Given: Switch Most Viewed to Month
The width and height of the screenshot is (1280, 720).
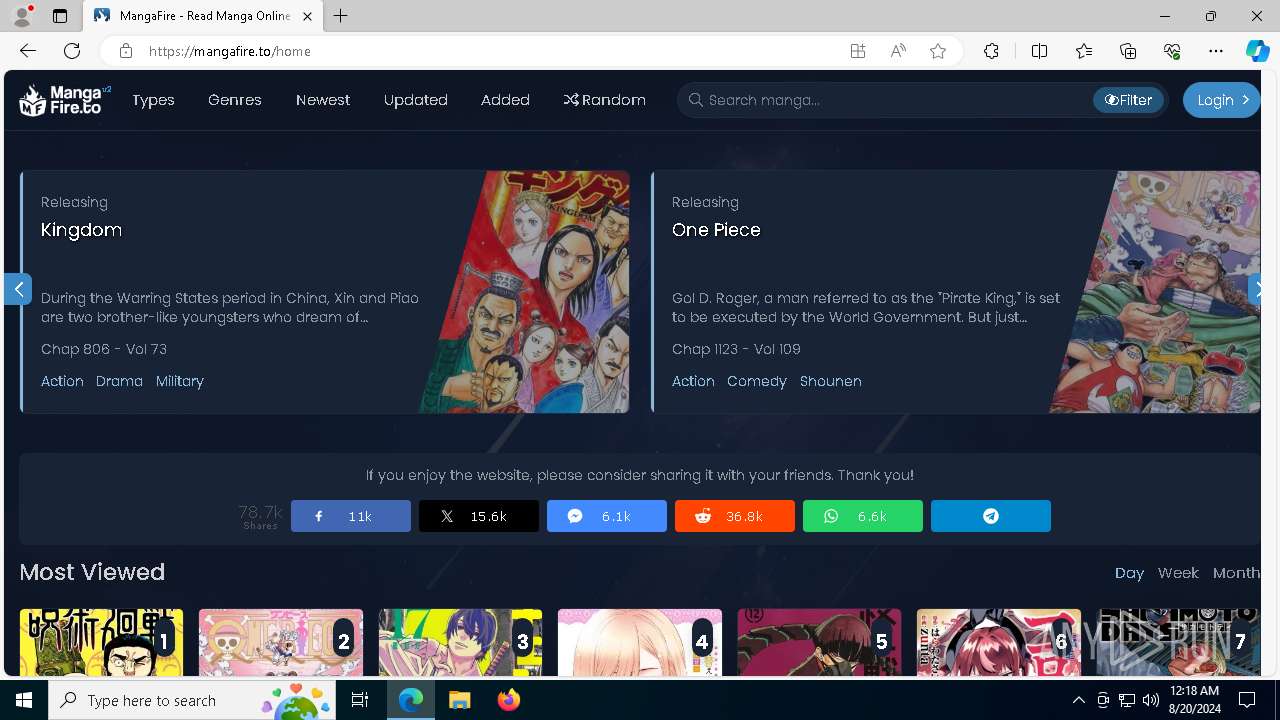Looking at the screenshot, I should click(x=1236, y=573).
